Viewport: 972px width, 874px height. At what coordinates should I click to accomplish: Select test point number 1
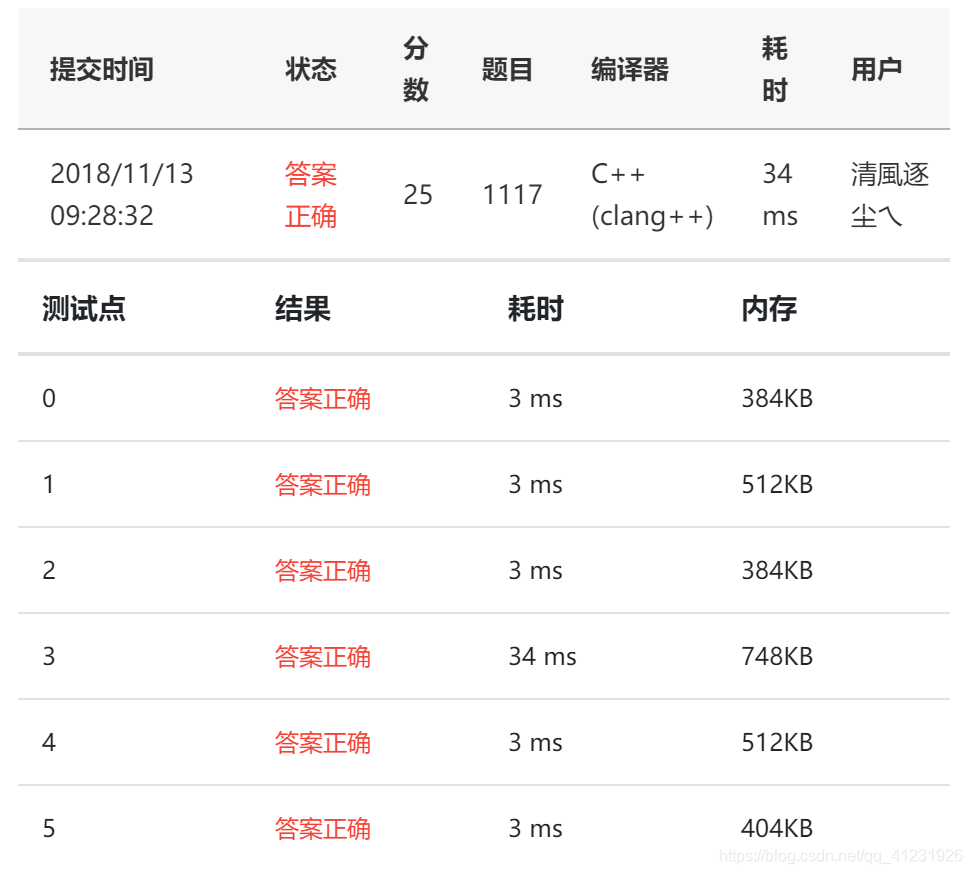[x=49, y=484]
